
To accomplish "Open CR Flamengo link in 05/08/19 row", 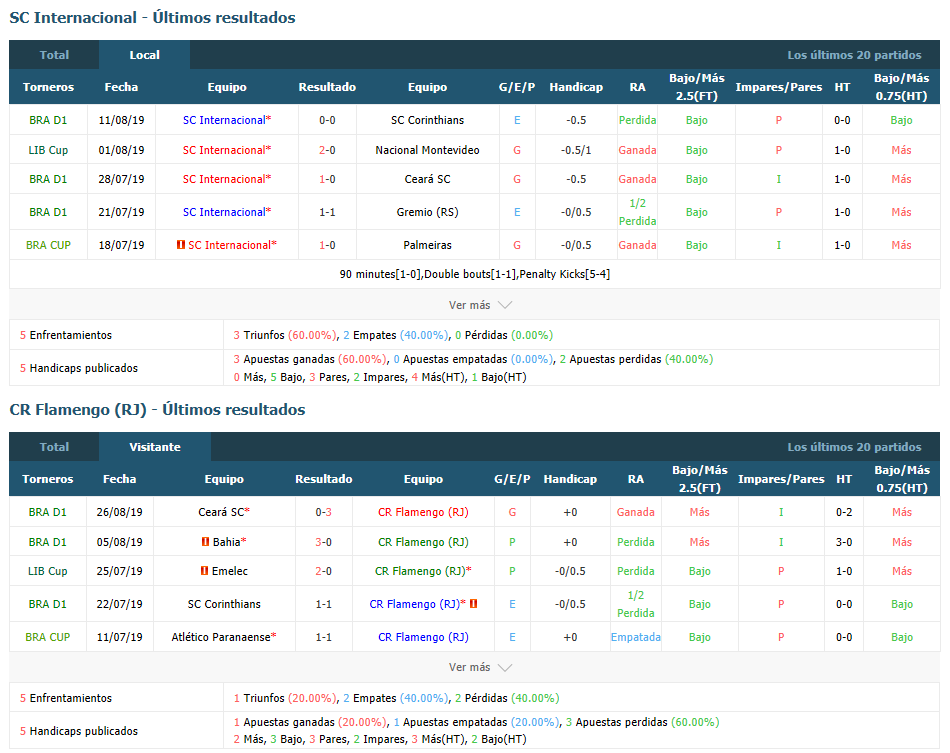I will tap(423, 542).
